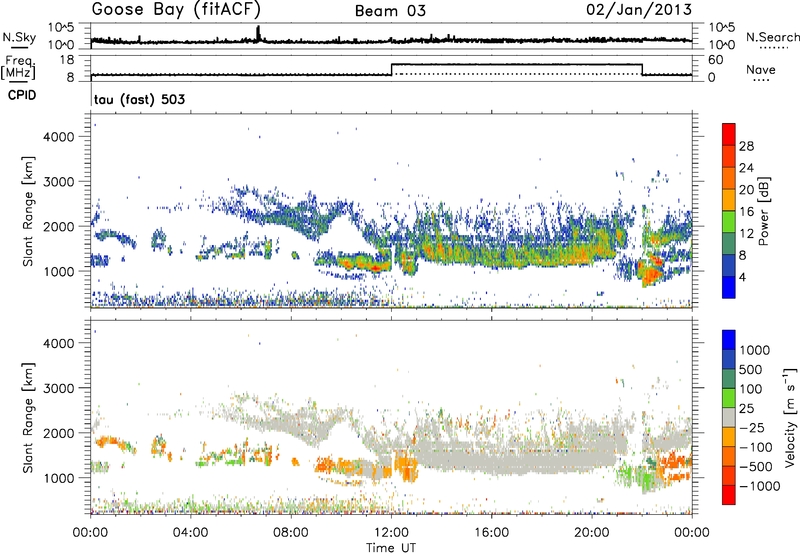Screen dimensions: 800x554
Task: Click the 'Time UT' axis title
Action: pyautogui.click(x=391, y=548)
